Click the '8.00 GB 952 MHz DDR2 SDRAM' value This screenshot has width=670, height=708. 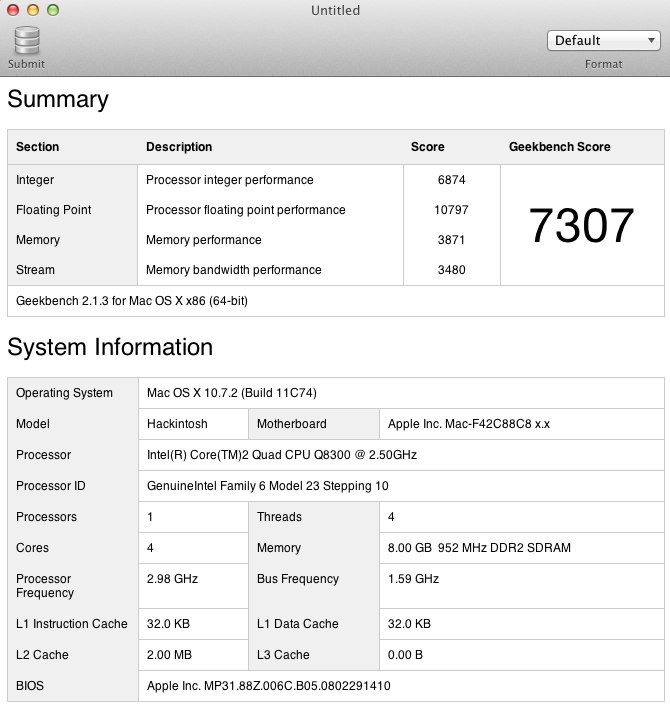(x=479, y=548)
